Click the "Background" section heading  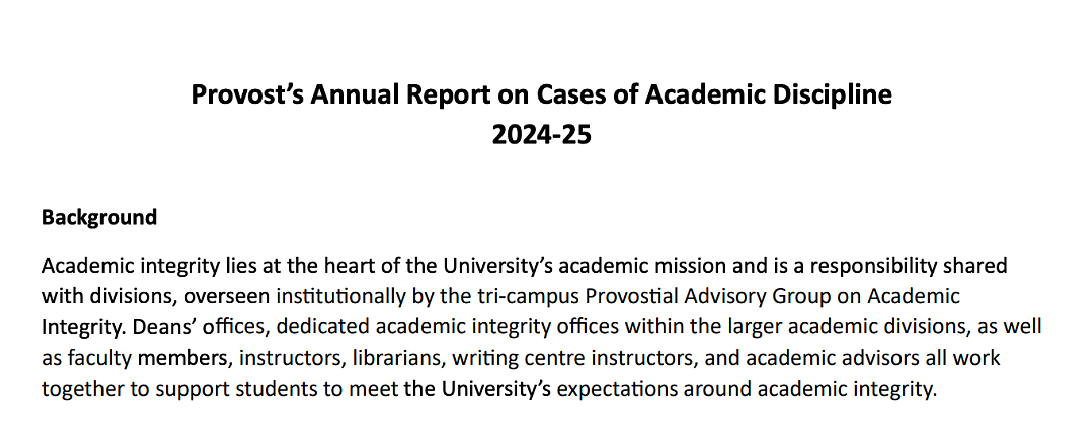(x=99, y=218)
